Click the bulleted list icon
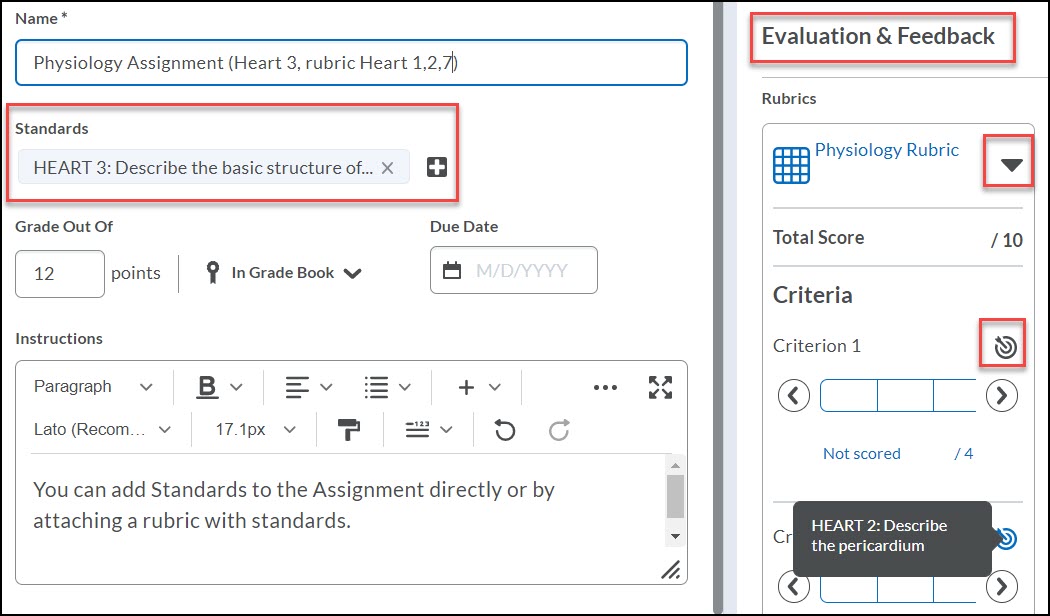Viewport: 1050px width, 616px height. coord(376,387)
